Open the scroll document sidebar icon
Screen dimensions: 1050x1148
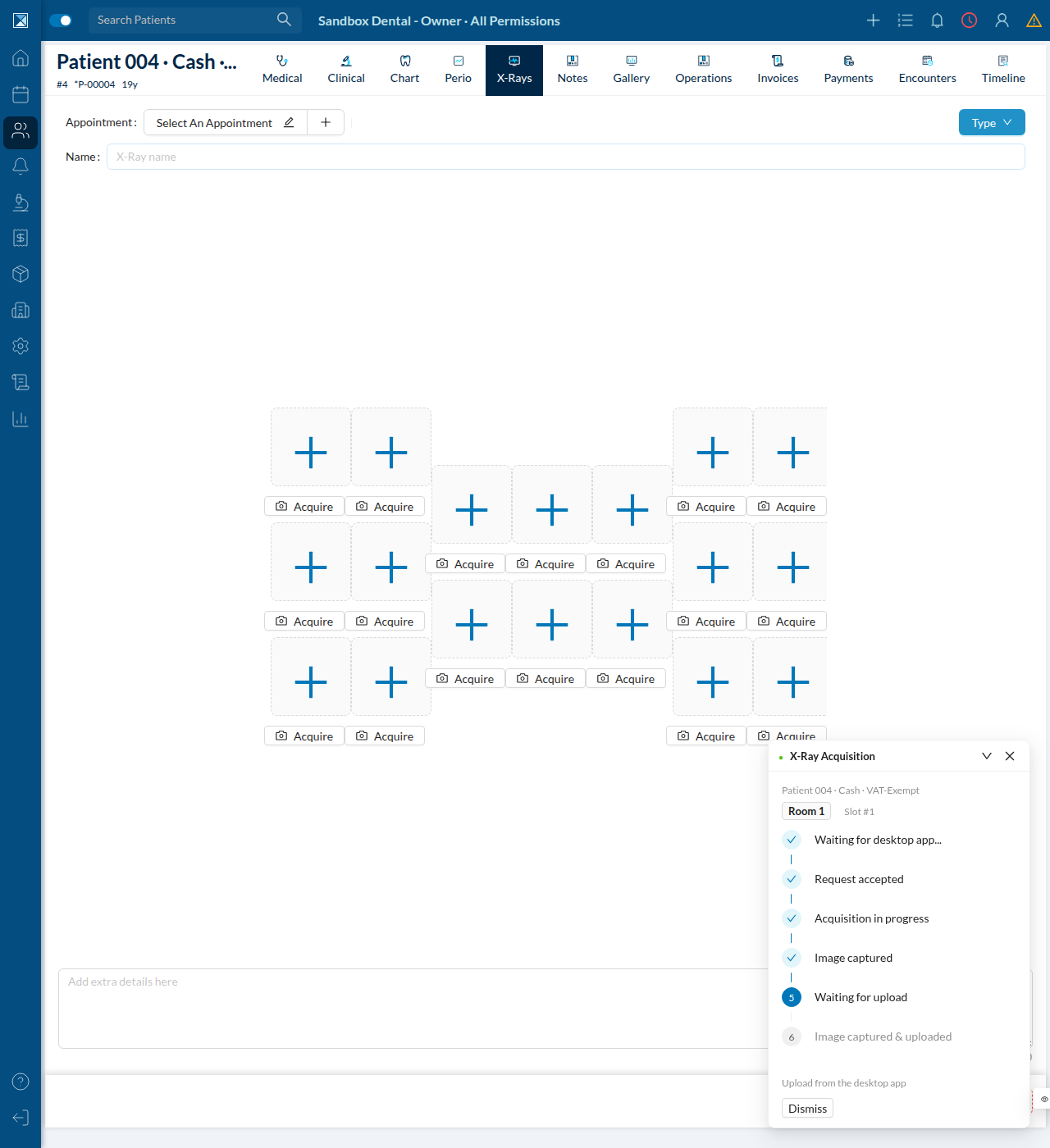point(21,382)
